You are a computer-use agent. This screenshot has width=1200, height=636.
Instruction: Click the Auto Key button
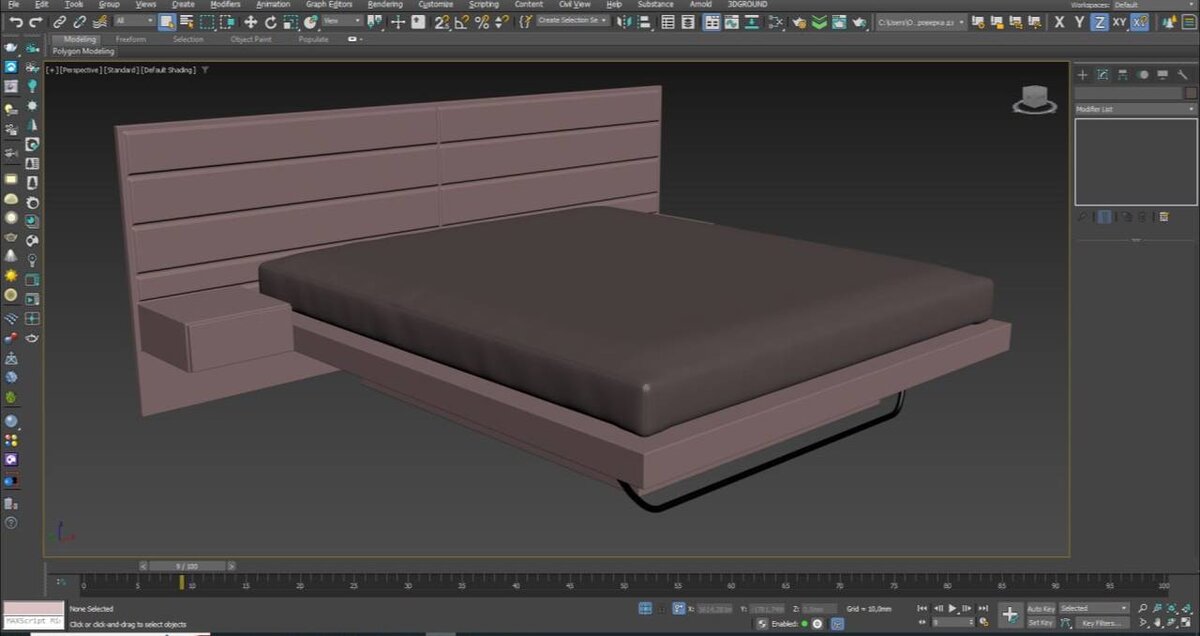[x=1041, y=608]
